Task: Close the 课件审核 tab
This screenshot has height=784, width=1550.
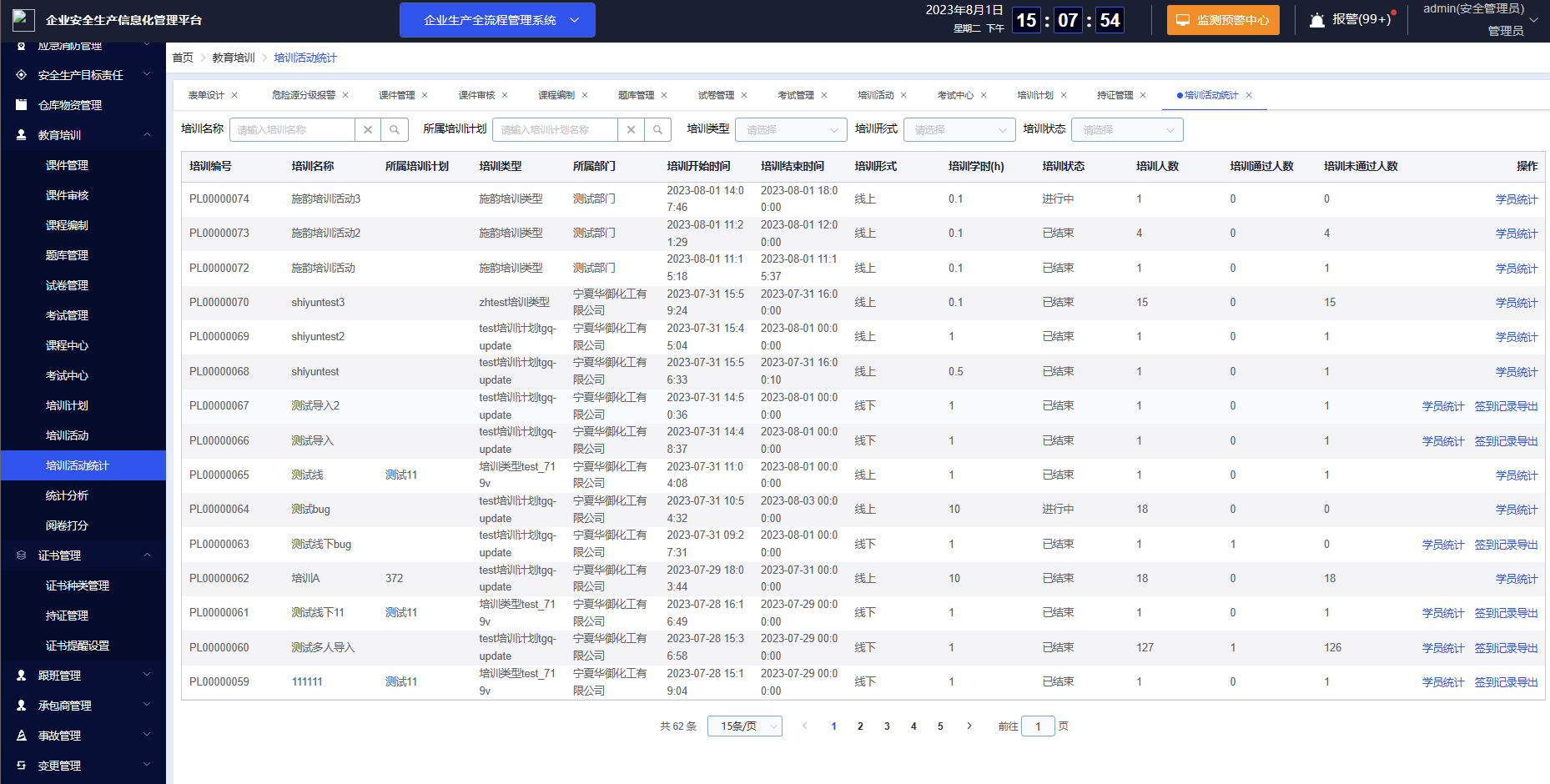Action: [x=505, y=95]
